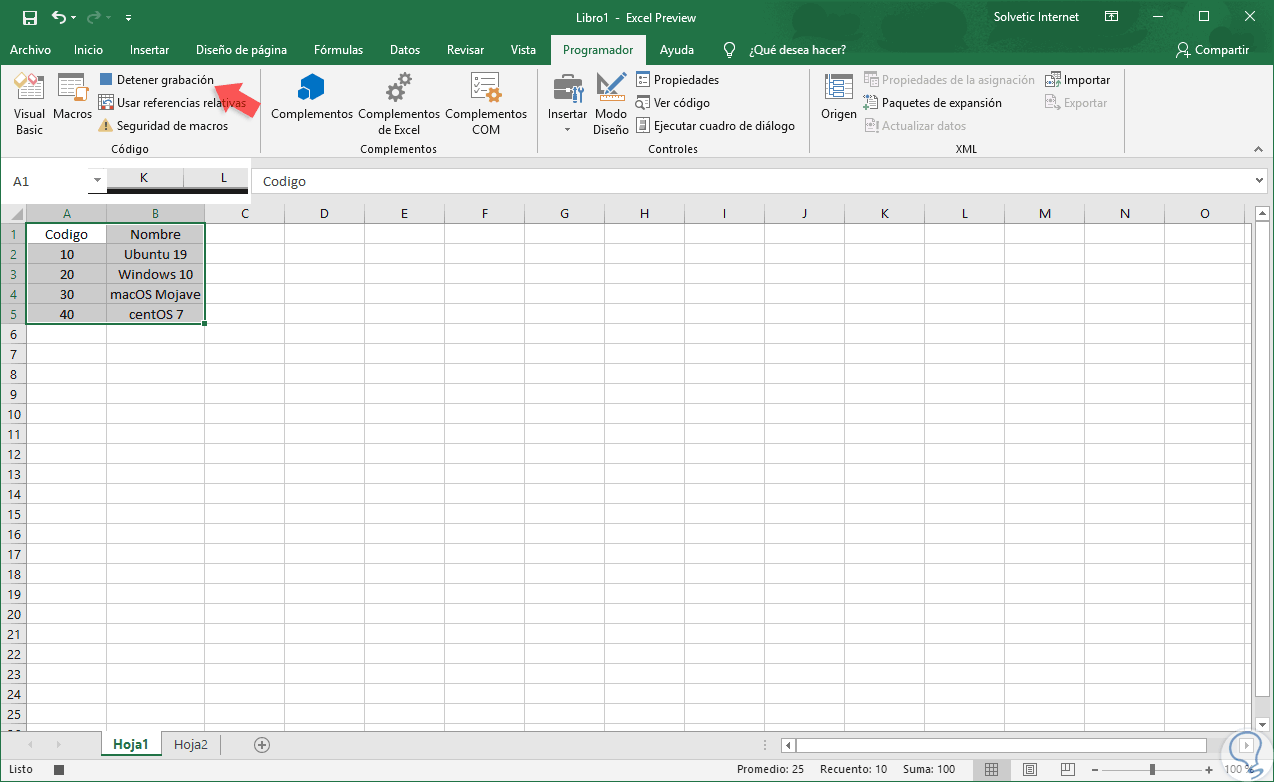The image size is (1274, 782).
Task: Toggle Modo Diseño
Action: 610,103
